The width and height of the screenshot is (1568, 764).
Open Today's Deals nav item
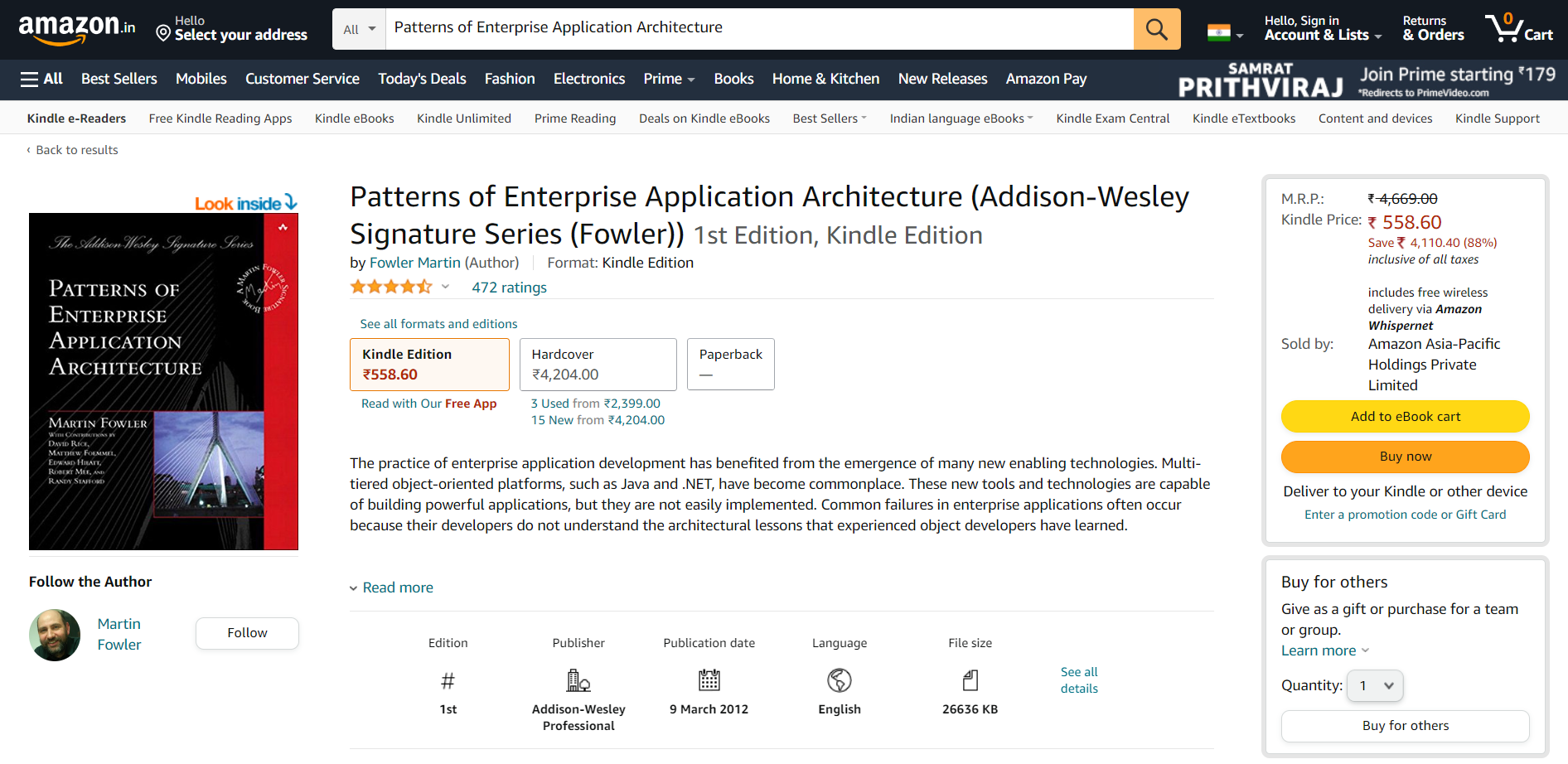(422, 79)
